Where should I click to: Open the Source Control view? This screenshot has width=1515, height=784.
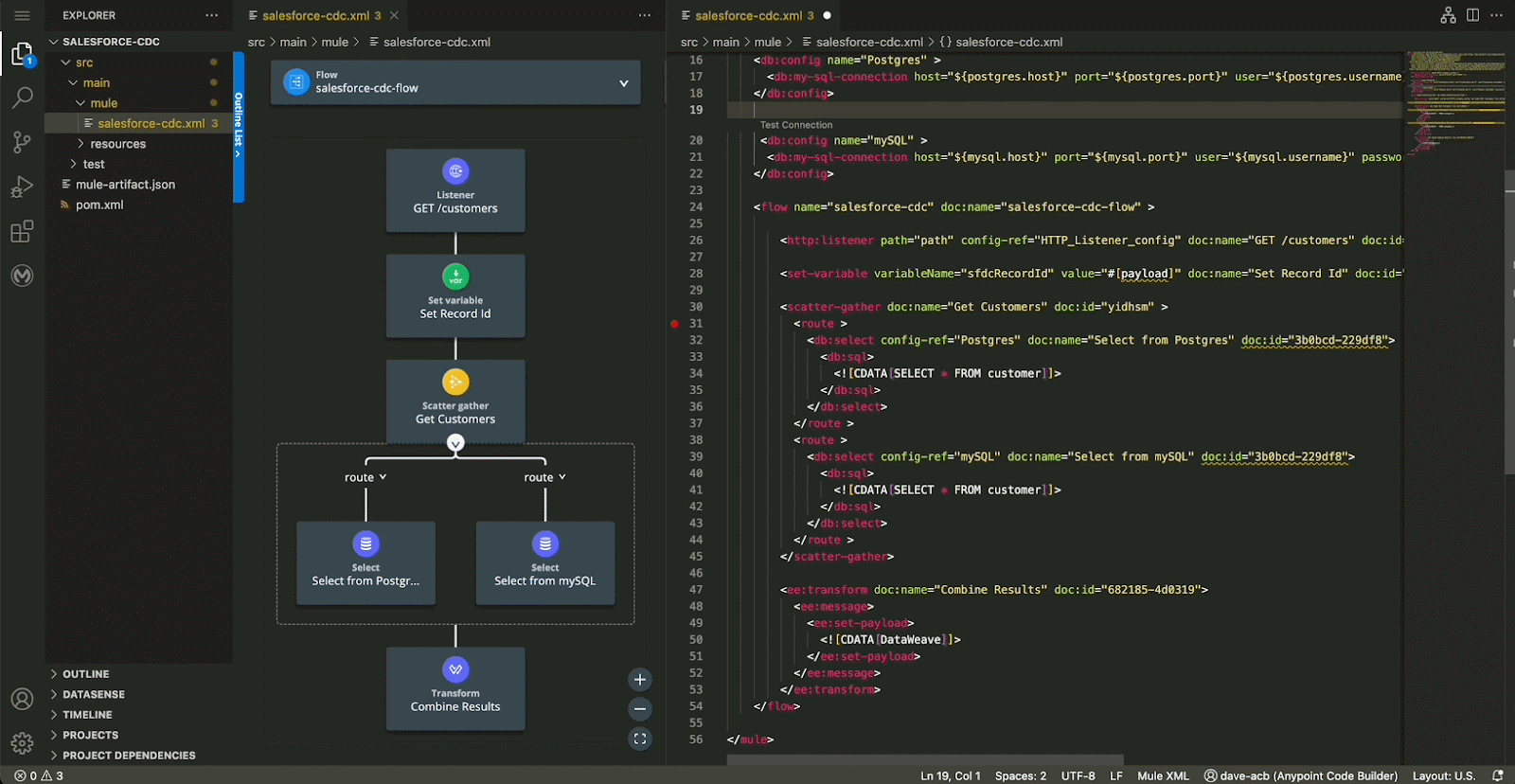click(22, 142)
